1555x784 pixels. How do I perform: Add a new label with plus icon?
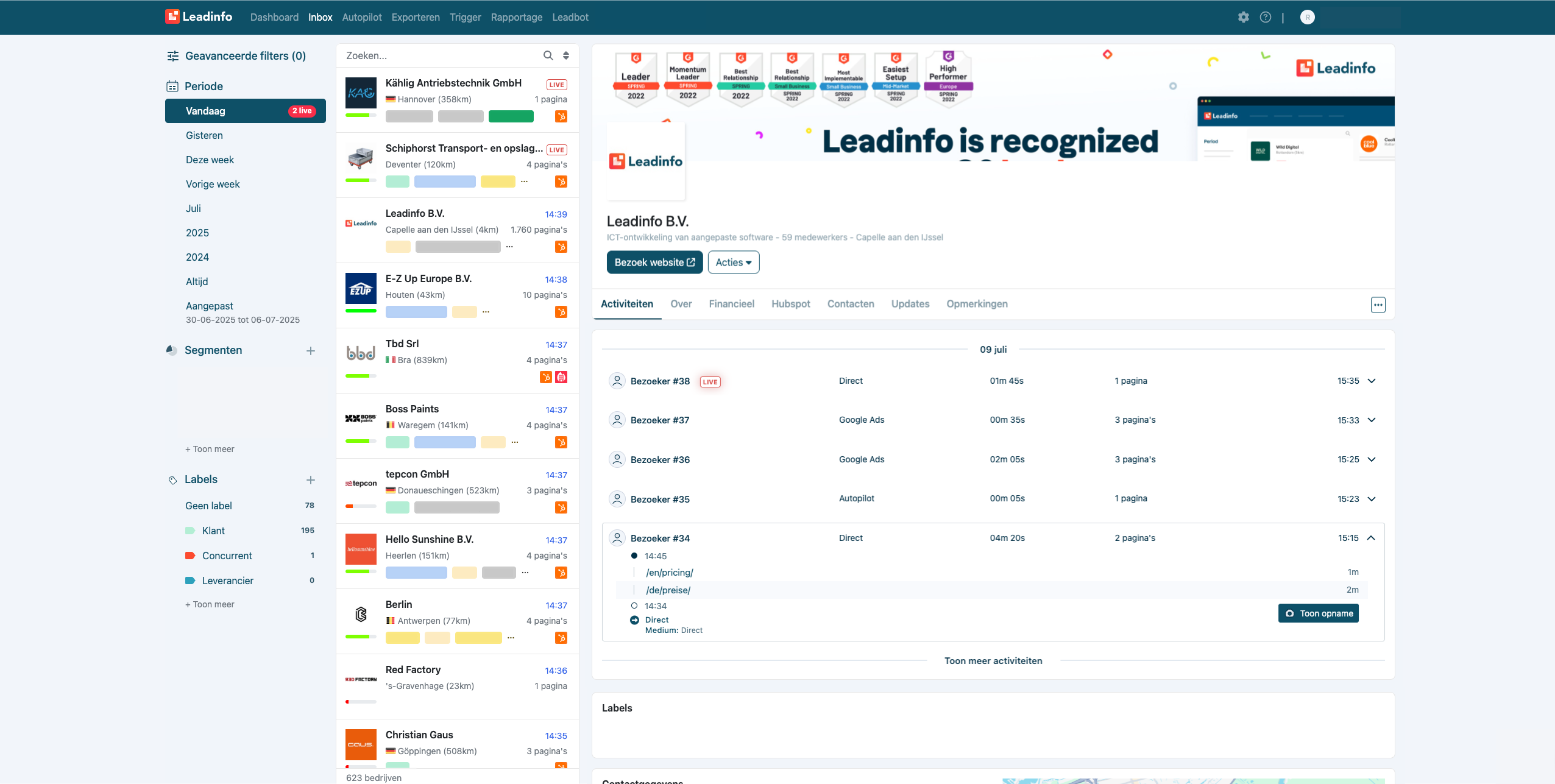[x=311, y=480]
